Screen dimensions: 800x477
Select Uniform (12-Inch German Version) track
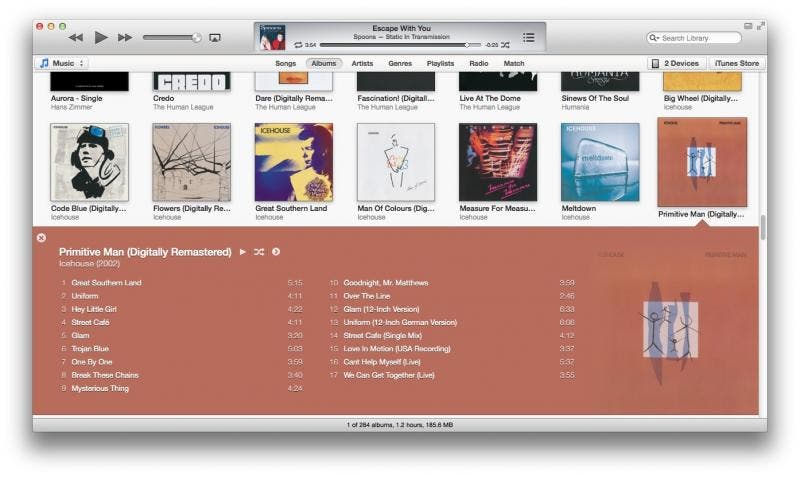coord(452,322)
